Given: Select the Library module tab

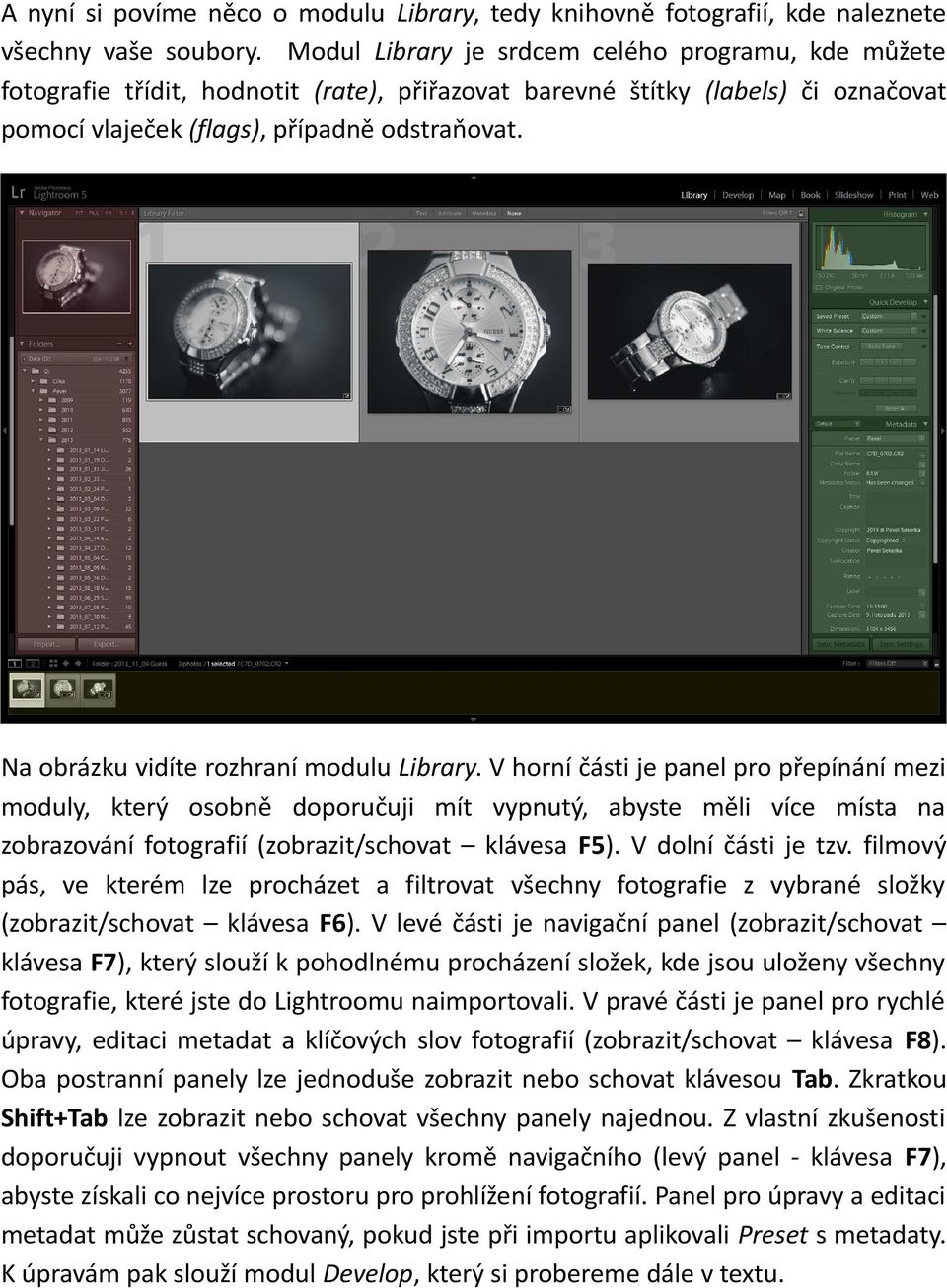Looking at the screenshot, I should pyautogui.click(x=694, y=195).
